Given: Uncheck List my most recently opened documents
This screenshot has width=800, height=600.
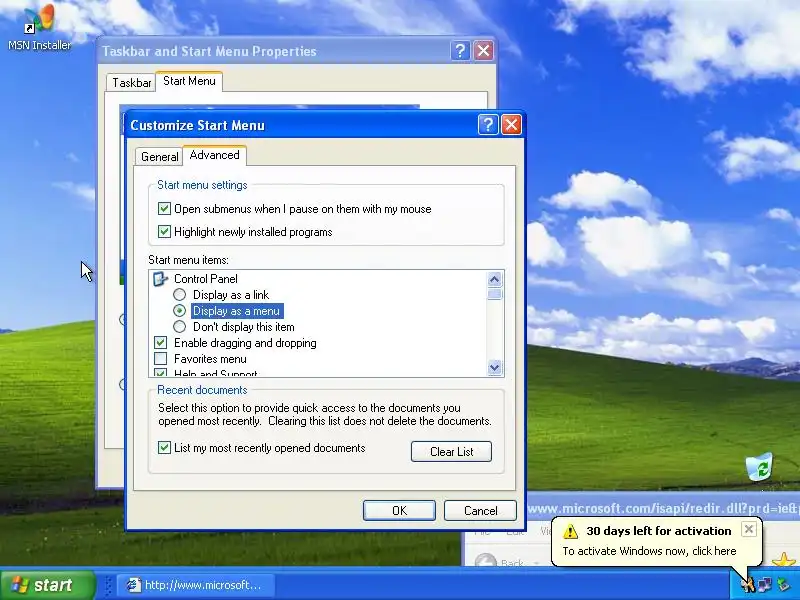Looking at the screenshot, I should click(164, 447).
